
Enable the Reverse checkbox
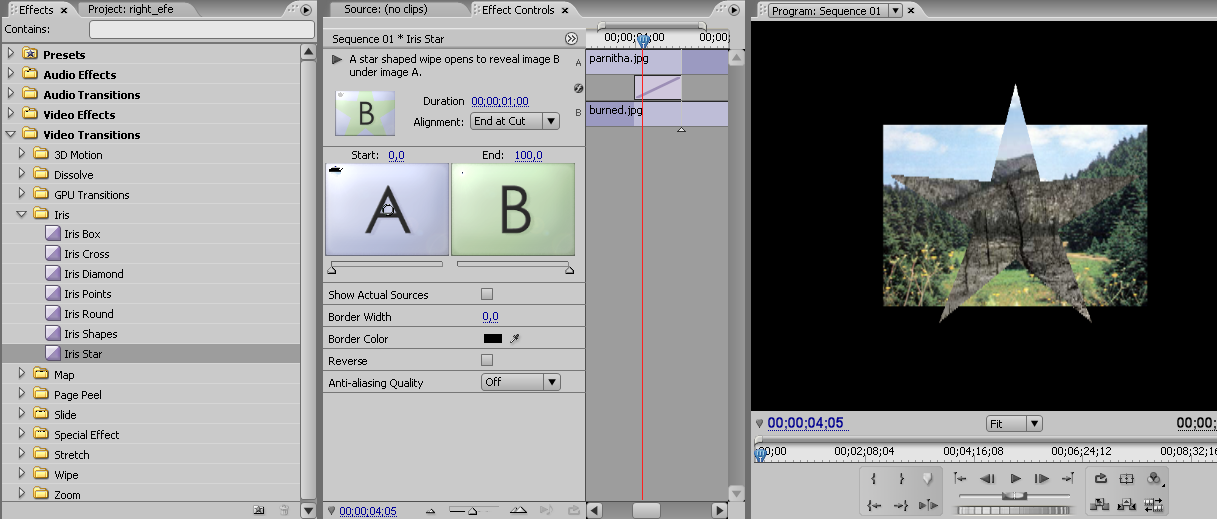click(487, 360)
